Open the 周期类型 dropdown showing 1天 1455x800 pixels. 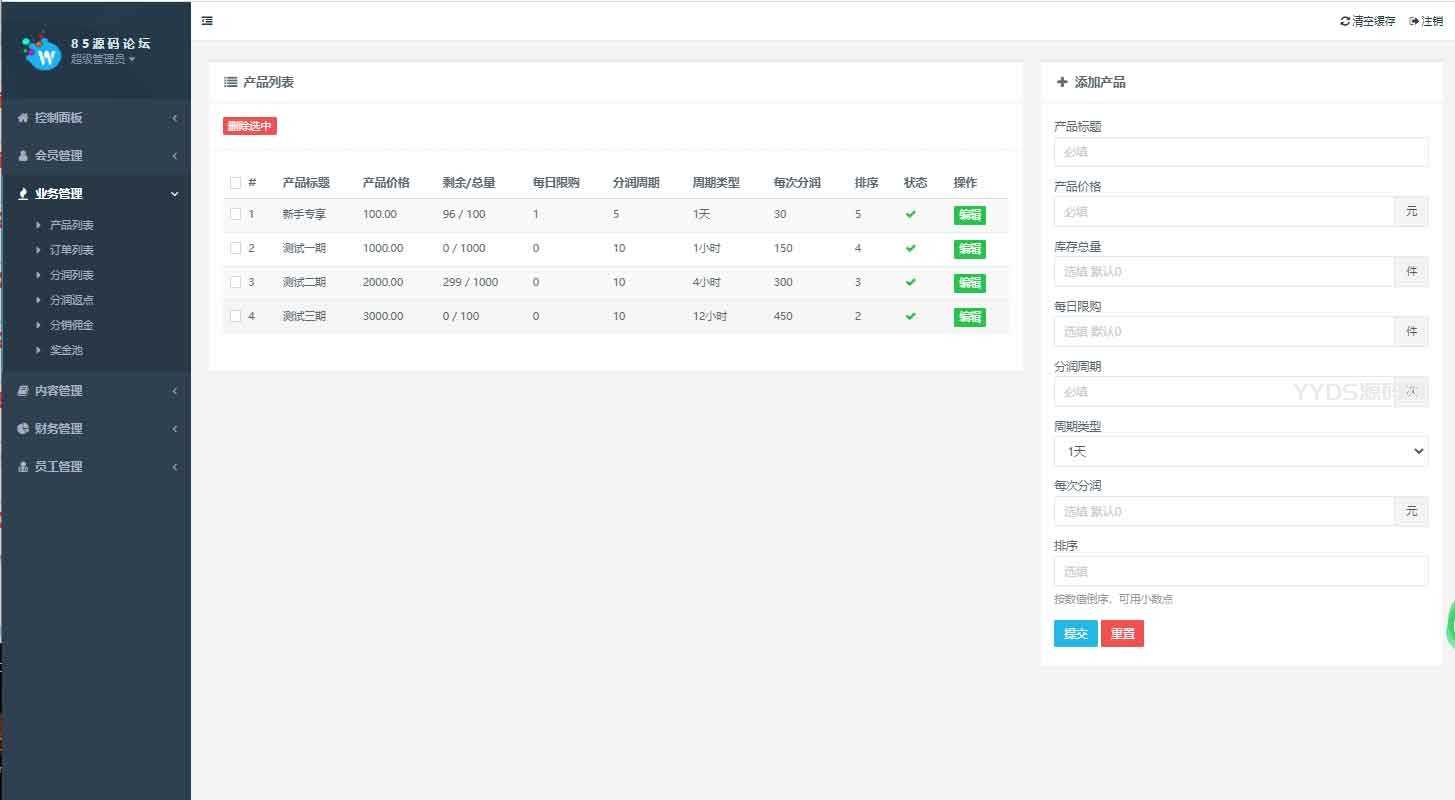click(x=1241, y=451)
